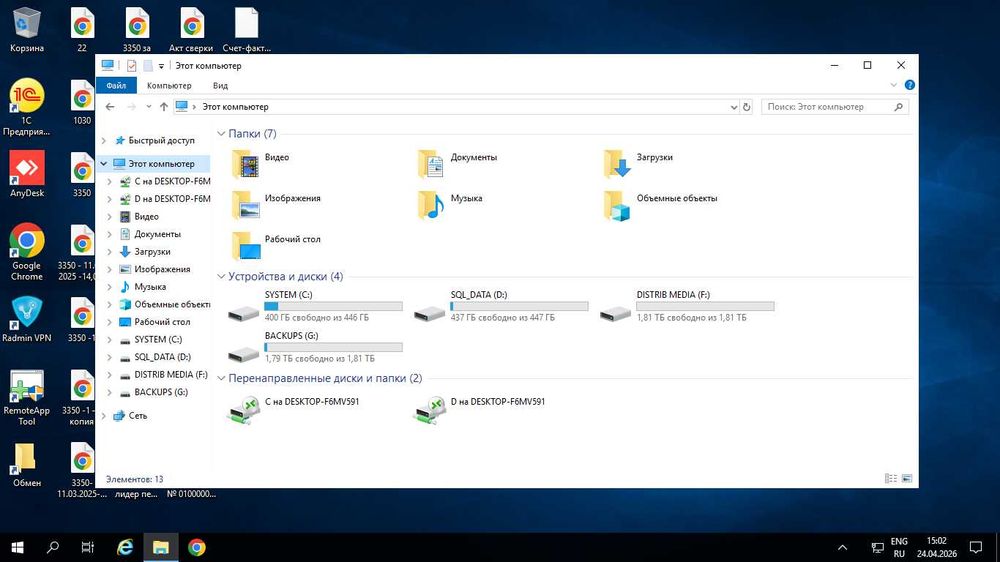Click the Properties quick access toolbar icon
This screenshot has height=562, width=1000.
point(131,66)
